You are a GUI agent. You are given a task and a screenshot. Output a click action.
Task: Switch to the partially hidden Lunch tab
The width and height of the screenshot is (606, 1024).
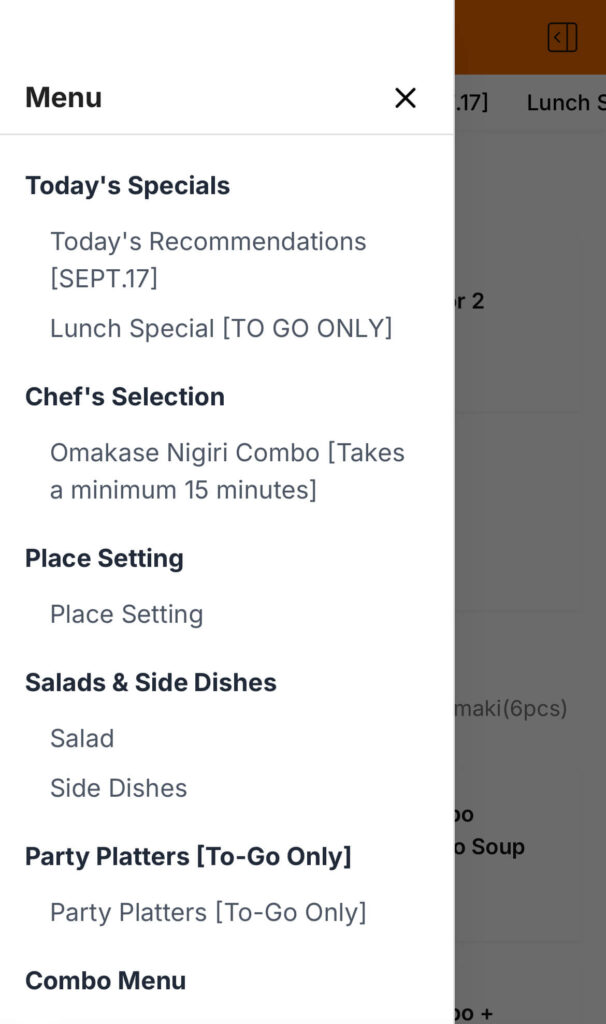(x=566, y=102)
